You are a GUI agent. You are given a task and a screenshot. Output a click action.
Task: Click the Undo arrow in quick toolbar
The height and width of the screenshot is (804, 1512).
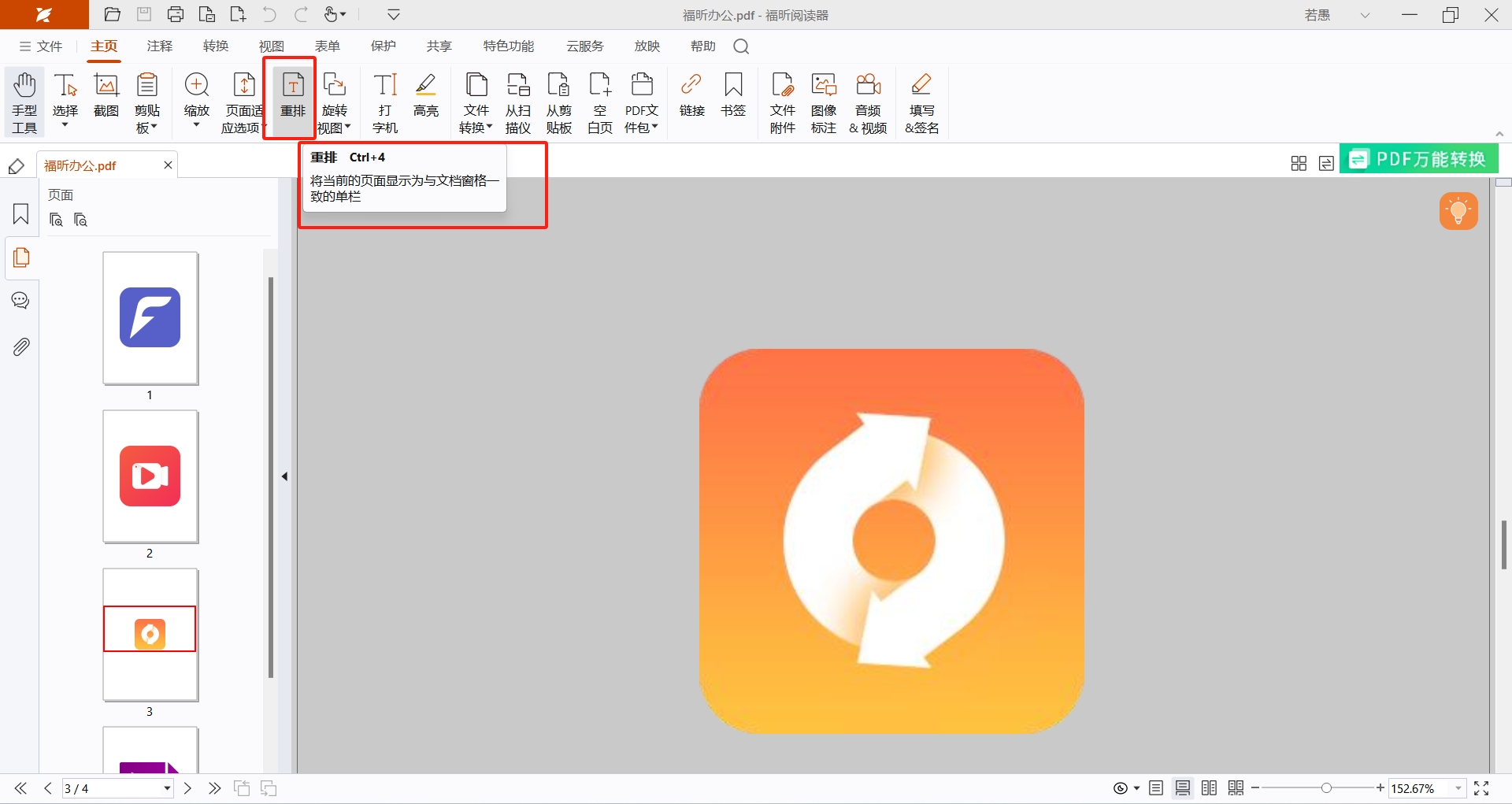pos(269,14)
